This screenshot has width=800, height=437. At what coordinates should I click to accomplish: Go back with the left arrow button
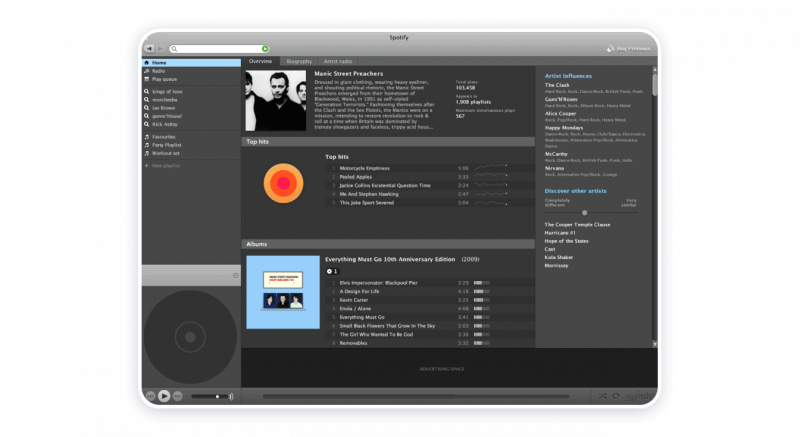click(x=149, y=48)
